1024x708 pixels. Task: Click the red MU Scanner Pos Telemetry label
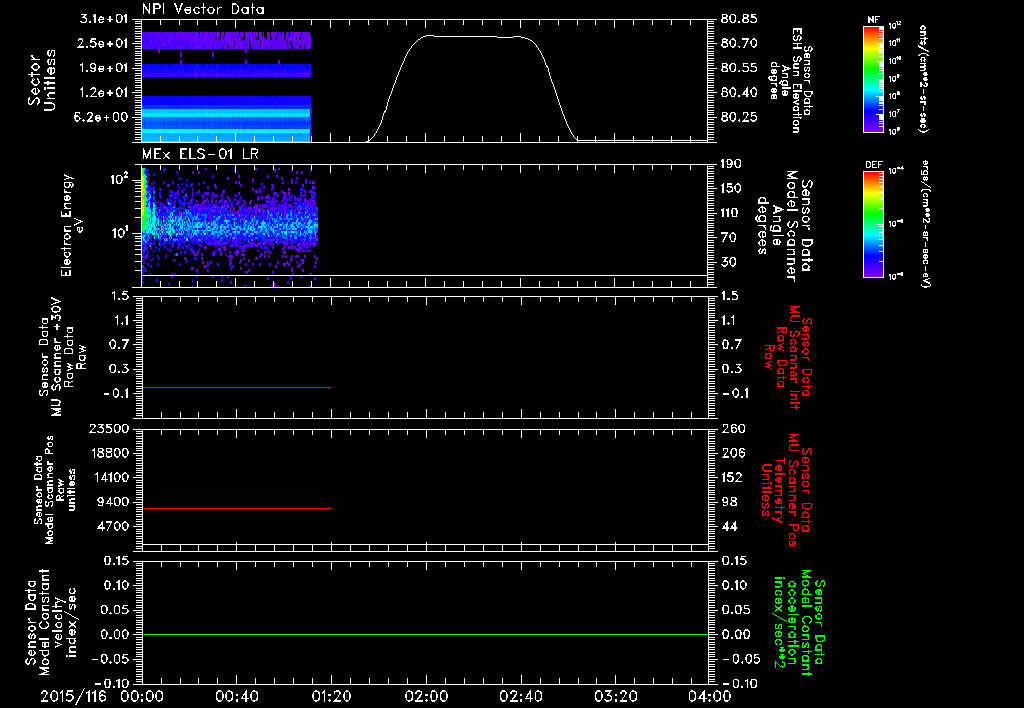pos(786,490)
